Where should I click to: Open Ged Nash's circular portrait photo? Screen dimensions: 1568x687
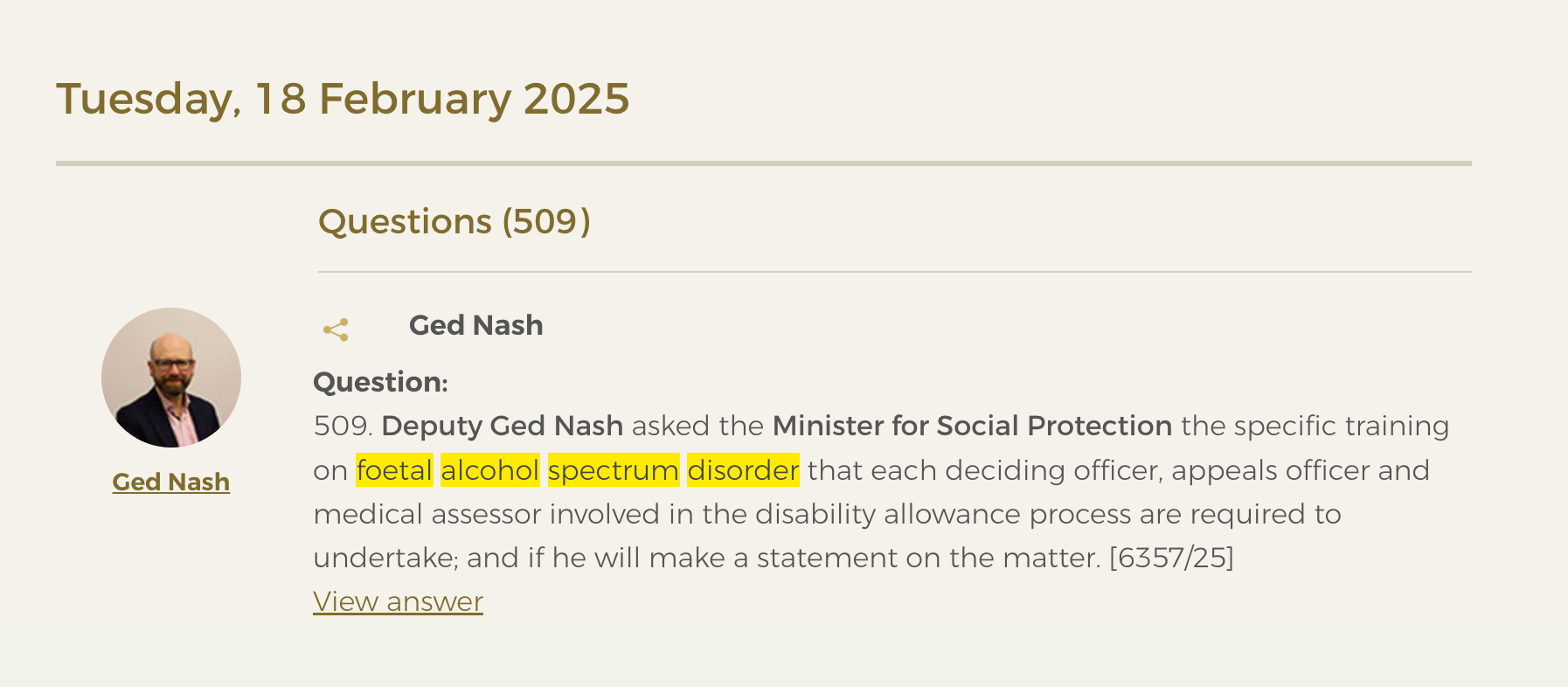click(x=171, y=378)
